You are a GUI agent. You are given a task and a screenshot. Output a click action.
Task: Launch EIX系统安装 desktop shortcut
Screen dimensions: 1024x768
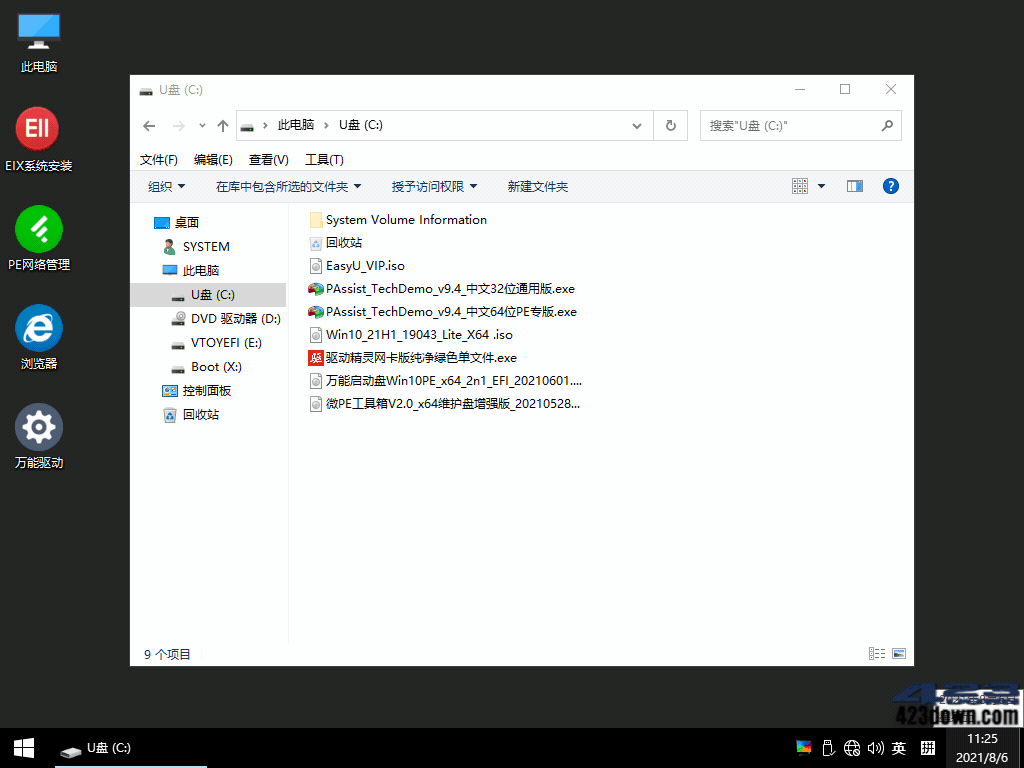tap(39, 140)
